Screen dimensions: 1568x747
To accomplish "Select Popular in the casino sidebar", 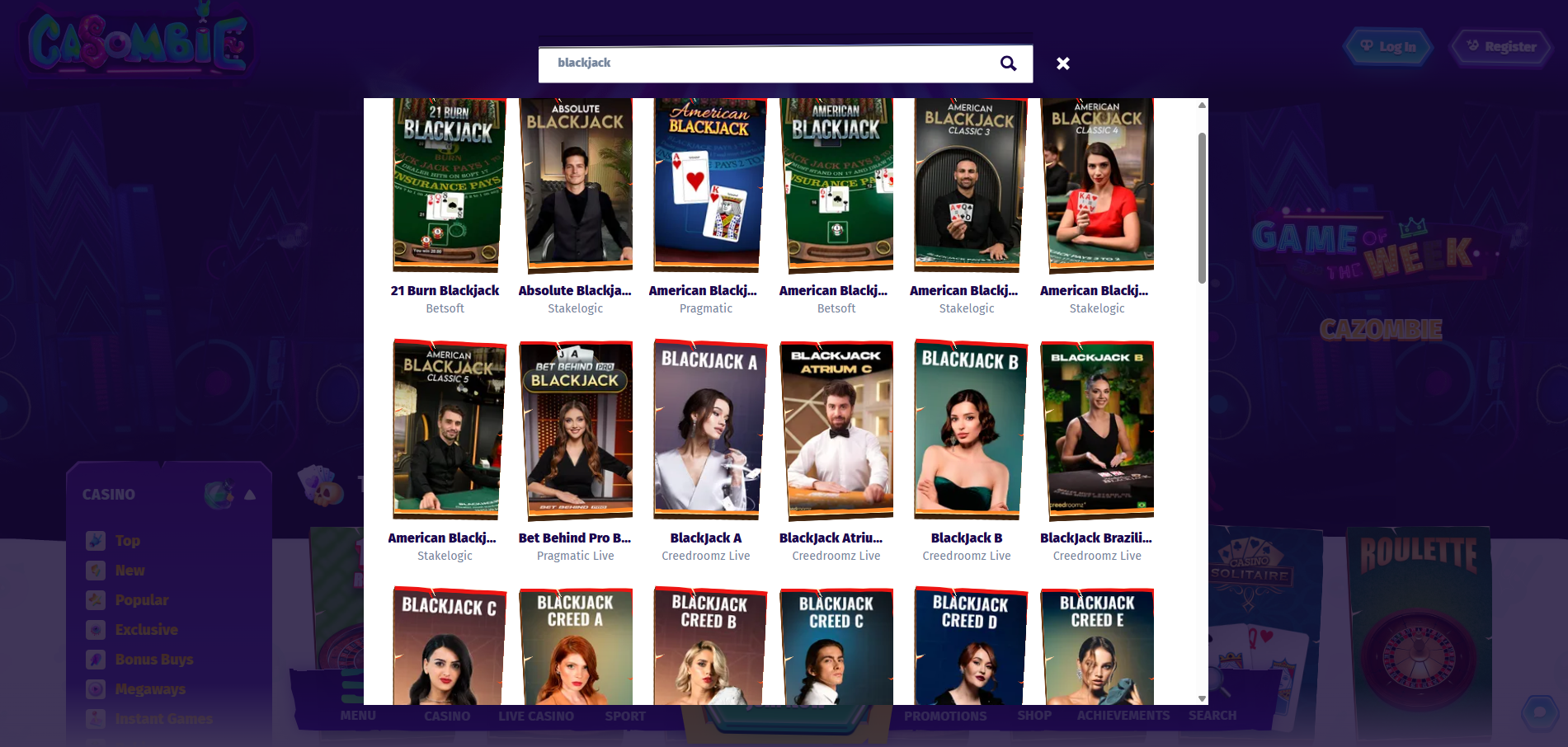I will tap(141, 600).
